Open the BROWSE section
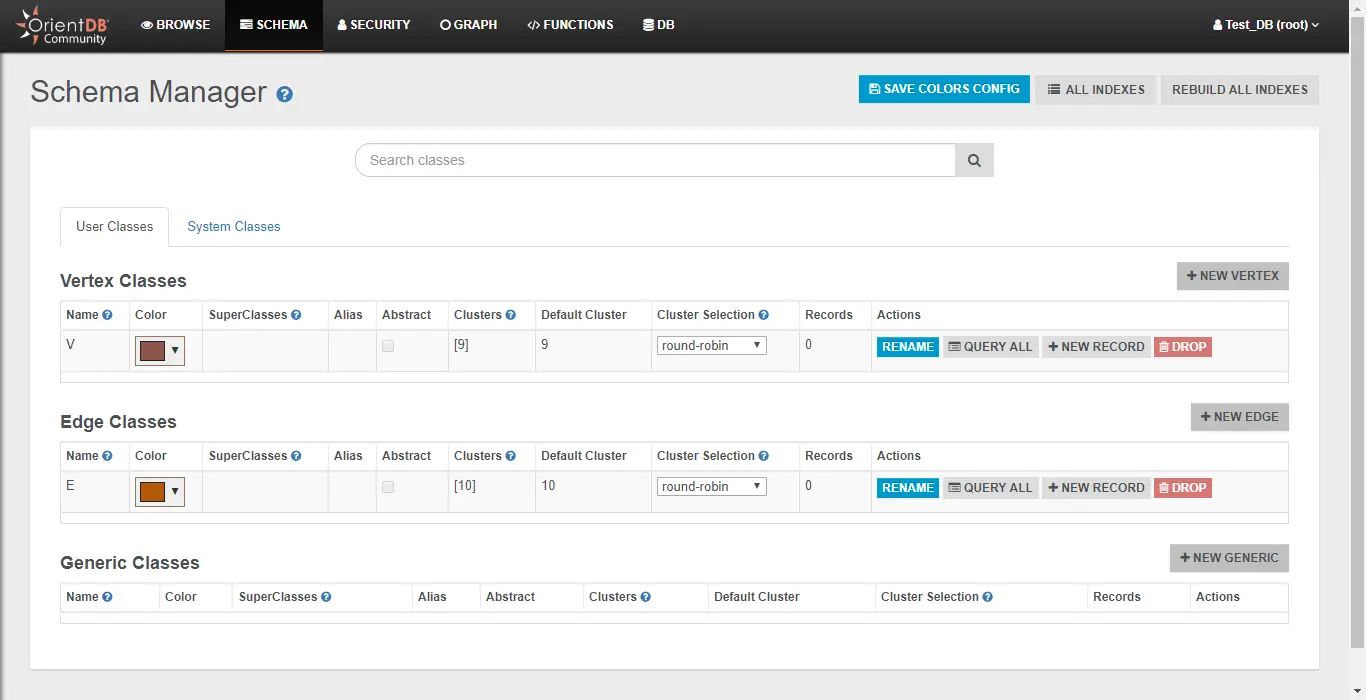Viewport: 1366px width, 700px height. pos(176,25)
